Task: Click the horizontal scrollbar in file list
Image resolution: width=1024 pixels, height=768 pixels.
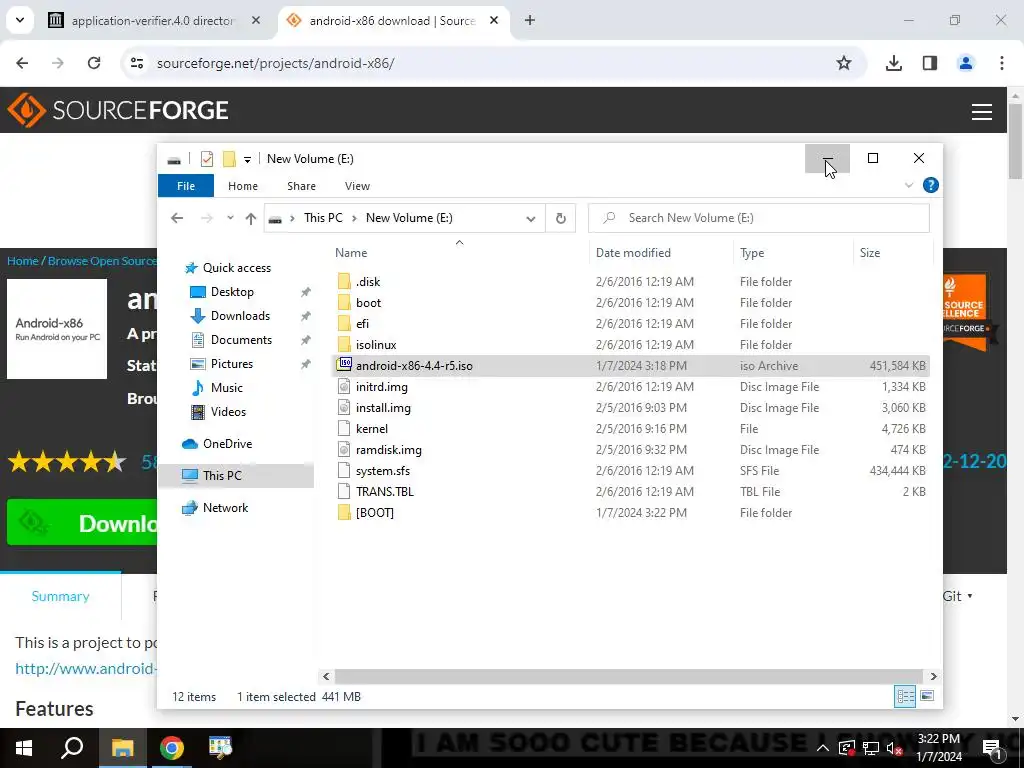Action: click(628, 676)
